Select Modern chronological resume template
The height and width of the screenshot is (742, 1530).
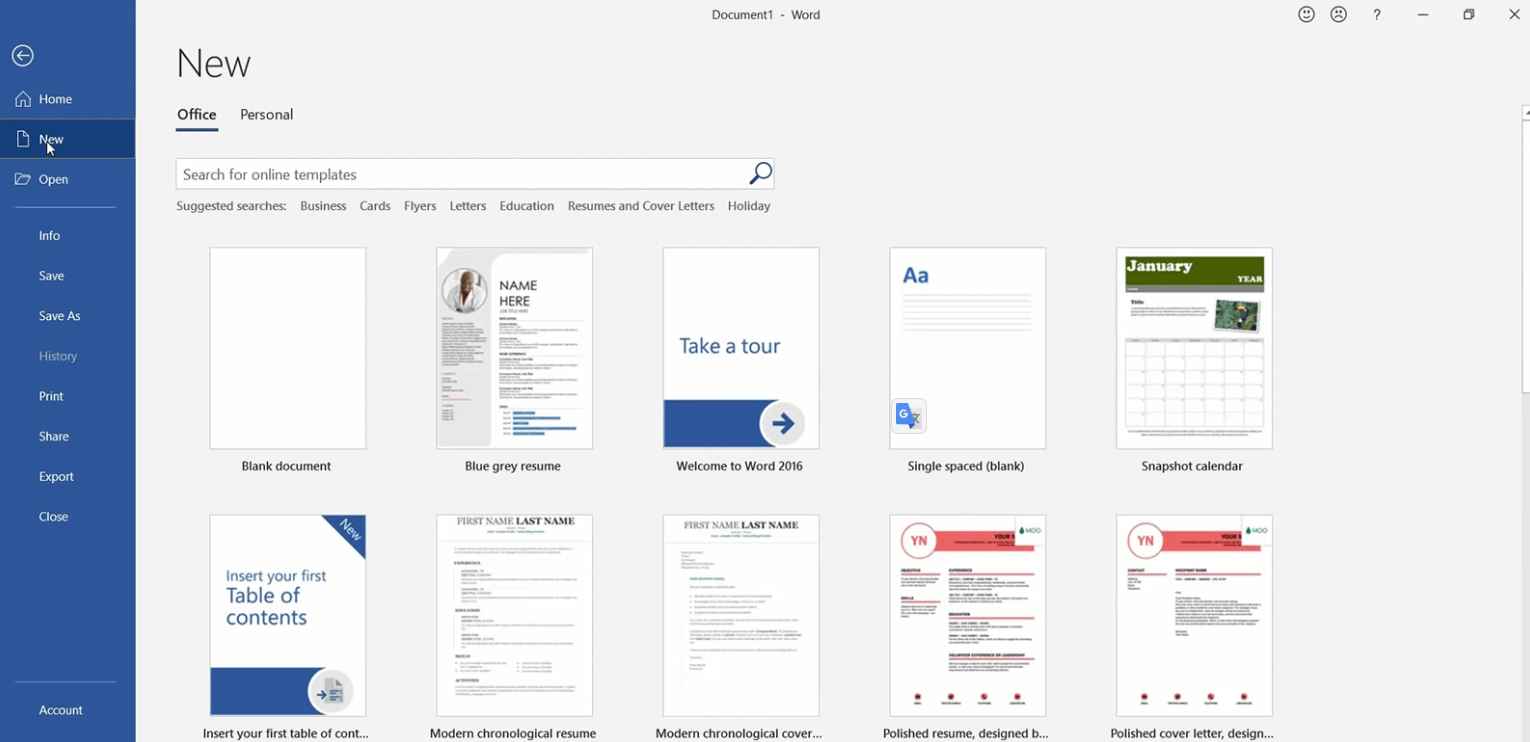514,616
